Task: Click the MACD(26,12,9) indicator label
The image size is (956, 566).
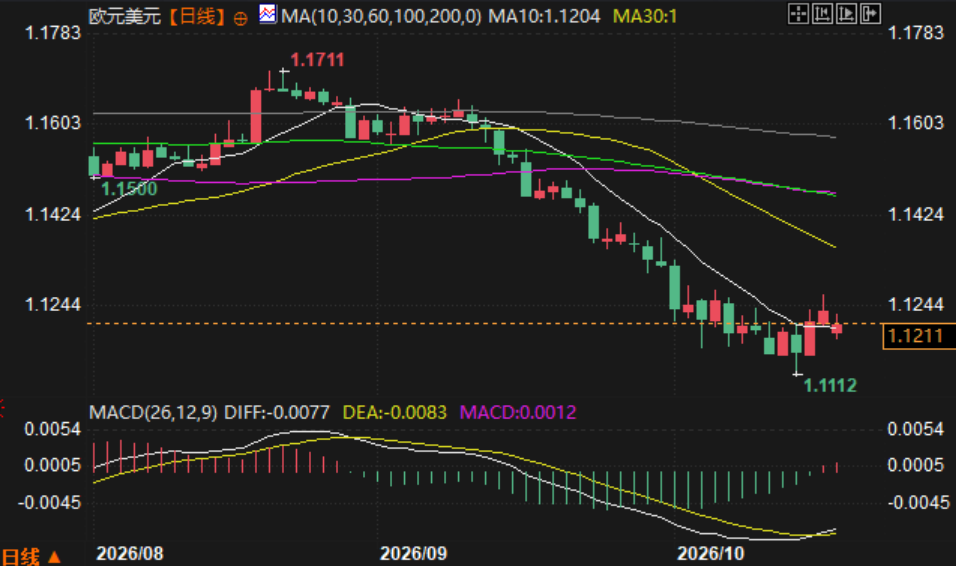Action: click(153, 412)
